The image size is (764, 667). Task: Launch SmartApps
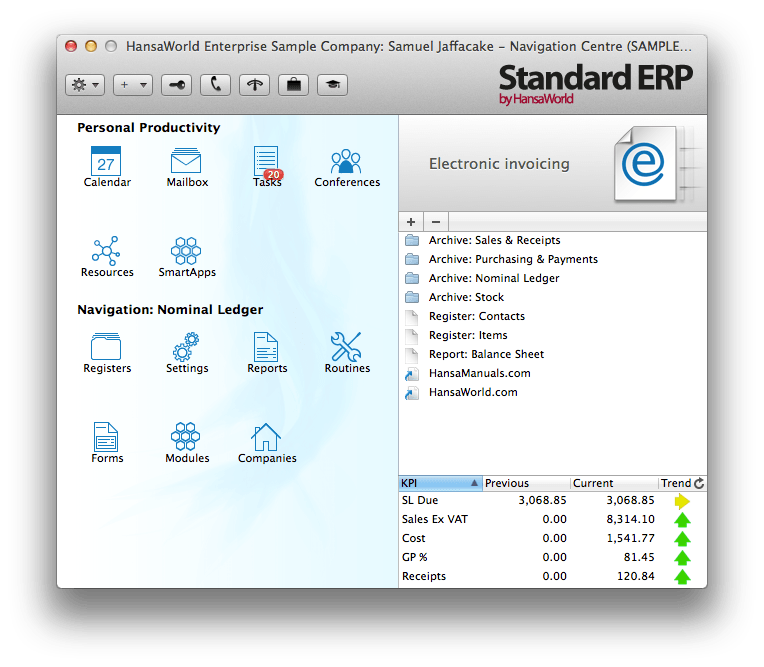pyautogui.click(x=187, y=257)
